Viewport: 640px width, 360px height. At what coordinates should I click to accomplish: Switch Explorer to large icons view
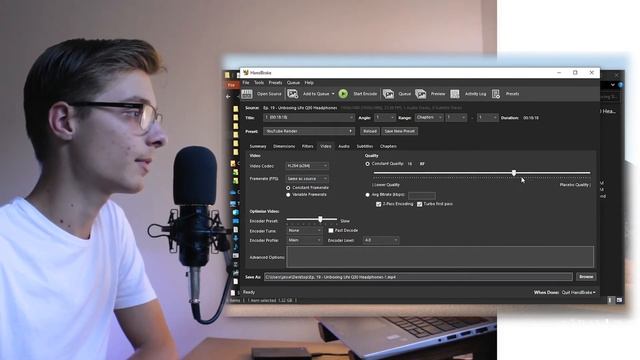(619, 300)
